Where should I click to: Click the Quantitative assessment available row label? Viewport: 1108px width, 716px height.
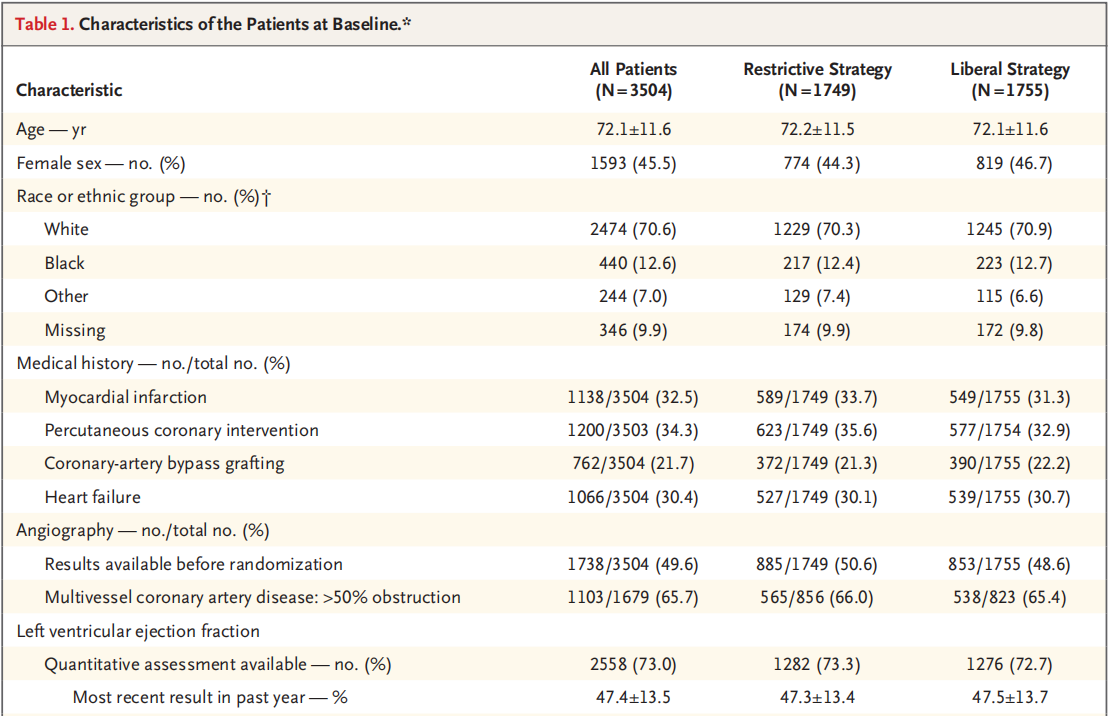click(x=218, y=664)
